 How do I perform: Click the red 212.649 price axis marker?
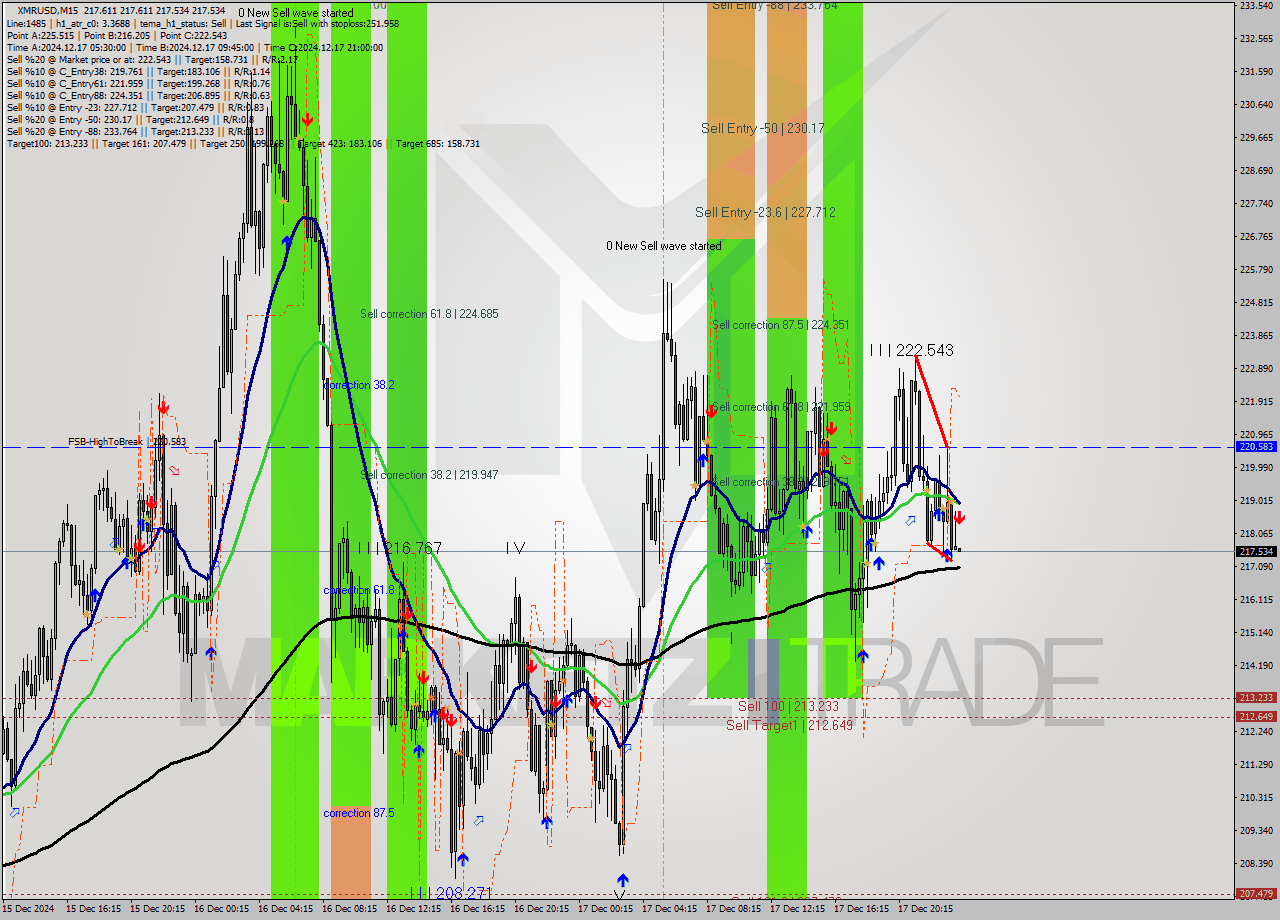[1256, 716]
